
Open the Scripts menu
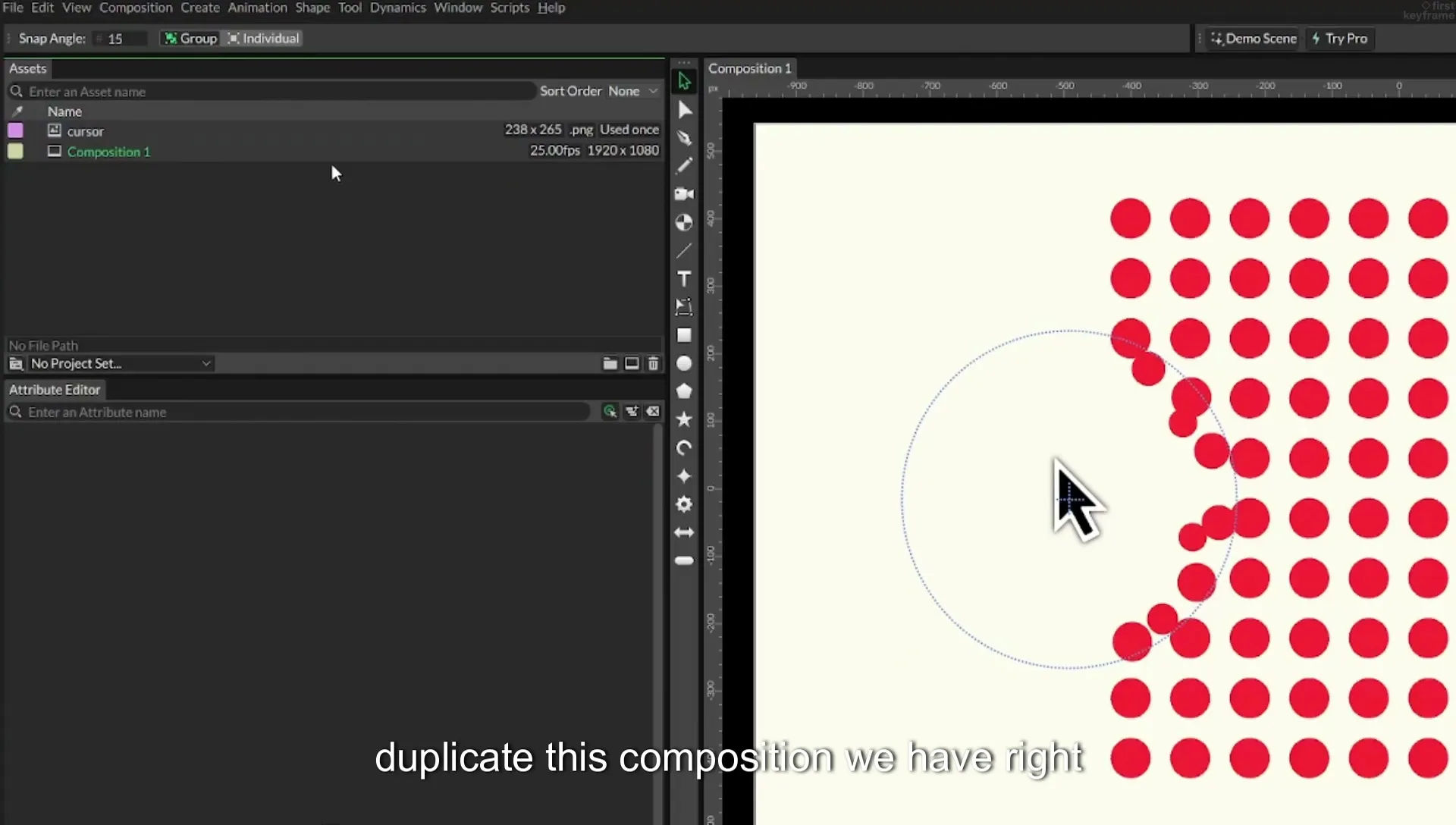510,8
